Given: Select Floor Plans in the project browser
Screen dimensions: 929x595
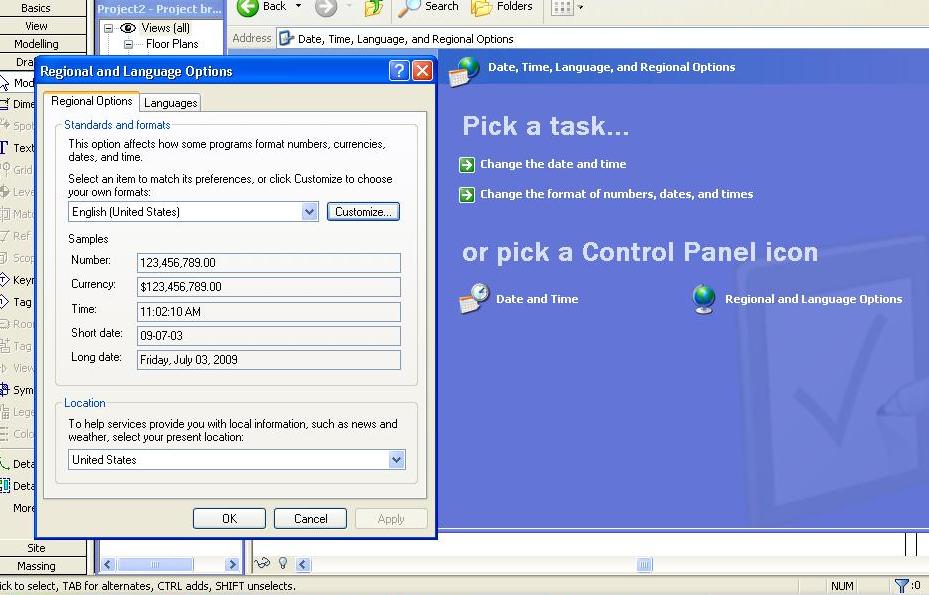Looking at the screenshot, I should pos(172,44).
